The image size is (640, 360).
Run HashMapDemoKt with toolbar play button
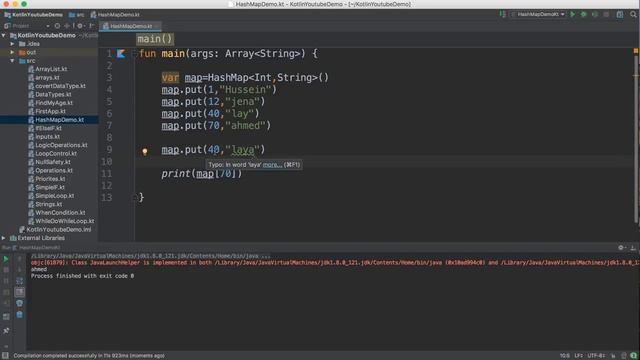573,14
